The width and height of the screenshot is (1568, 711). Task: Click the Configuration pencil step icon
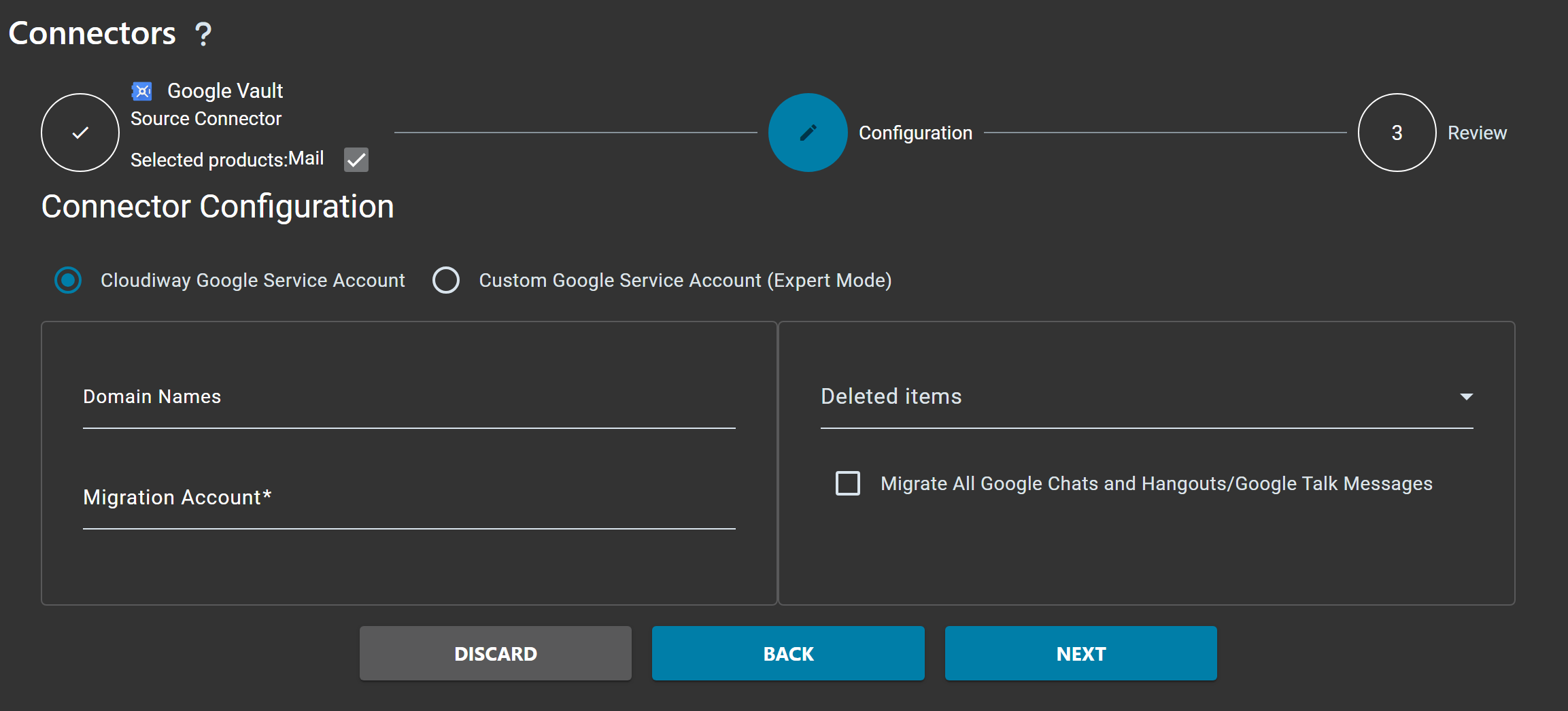[808, 133]
